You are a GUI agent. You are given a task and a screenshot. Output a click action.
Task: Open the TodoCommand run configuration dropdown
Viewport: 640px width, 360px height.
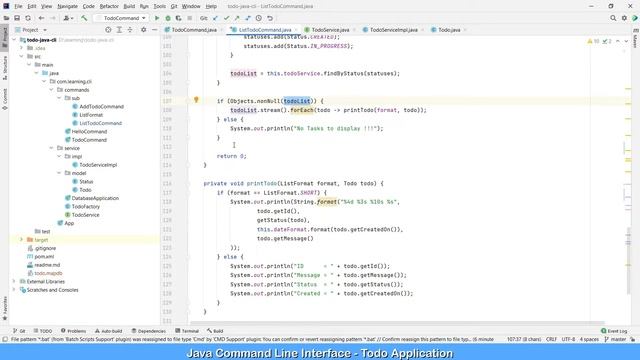coord(121,18)
